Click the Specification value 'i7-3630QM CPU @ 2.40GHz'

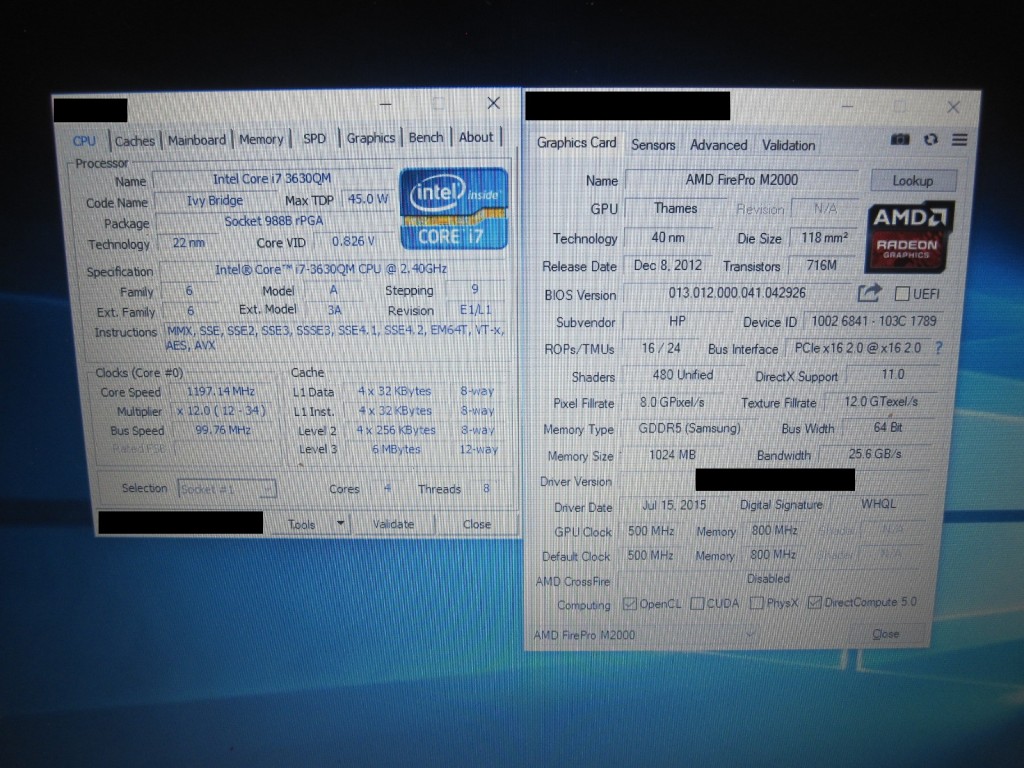[331, 268]
